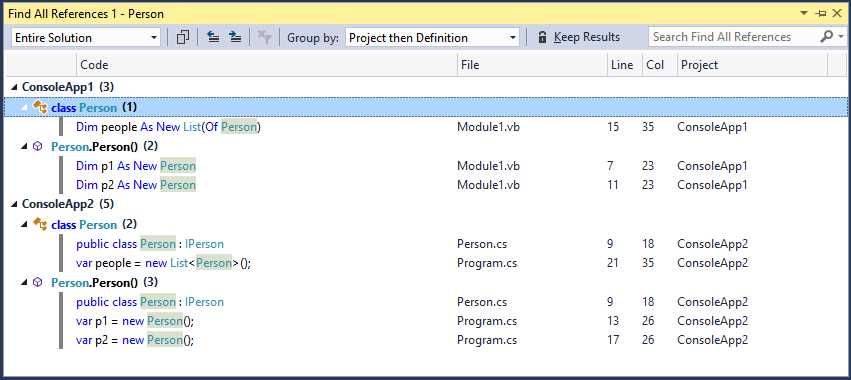Viewport: 851px width, 380px height.
Task: Click the Collapse All icon
Action: (213, 37)
